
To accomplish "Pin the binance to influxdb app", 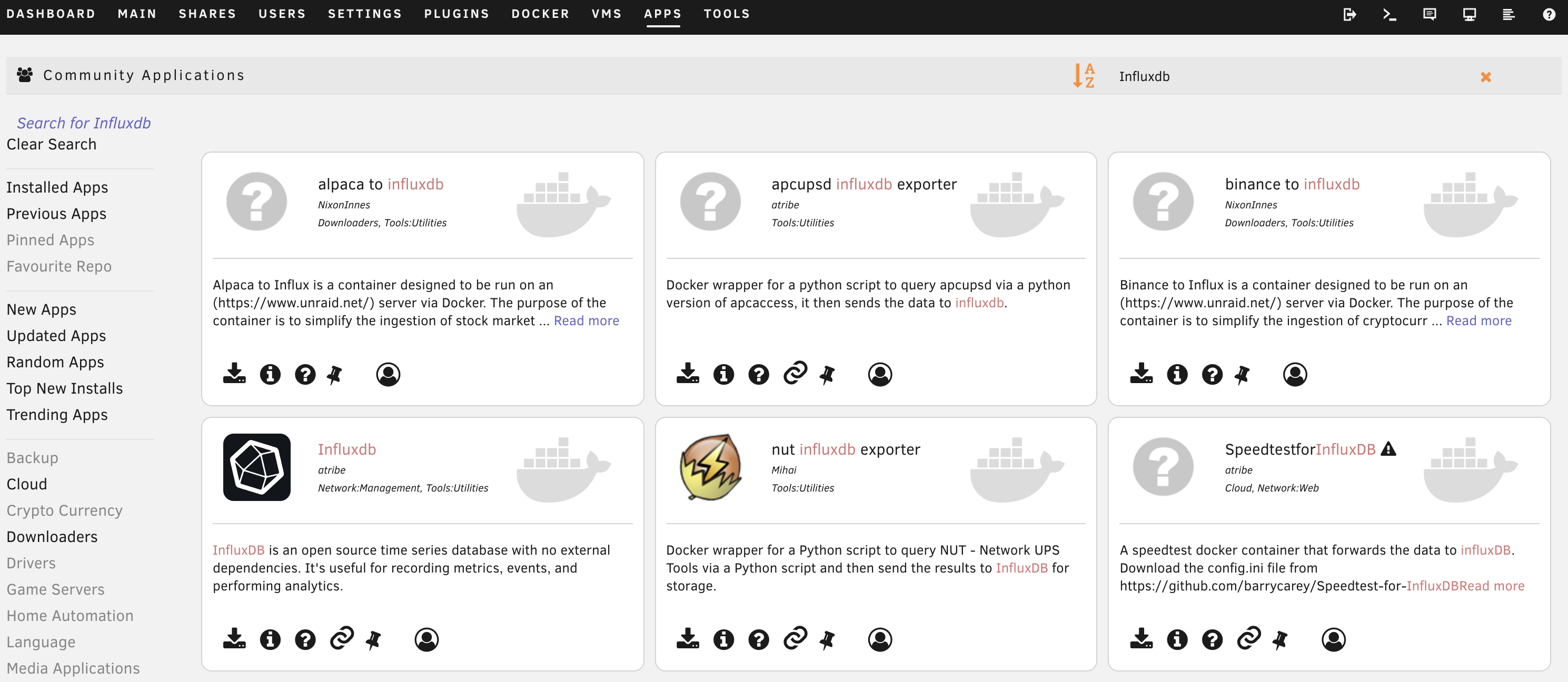I will pyautogui.click(x=1243, y=374).
